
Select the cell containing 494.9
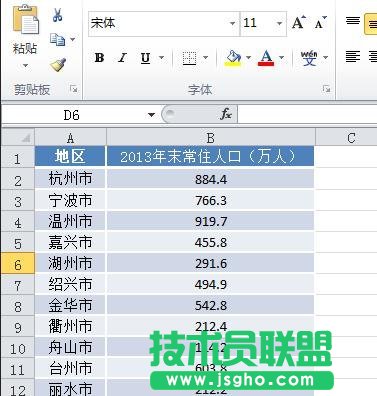tap(210, 284)
